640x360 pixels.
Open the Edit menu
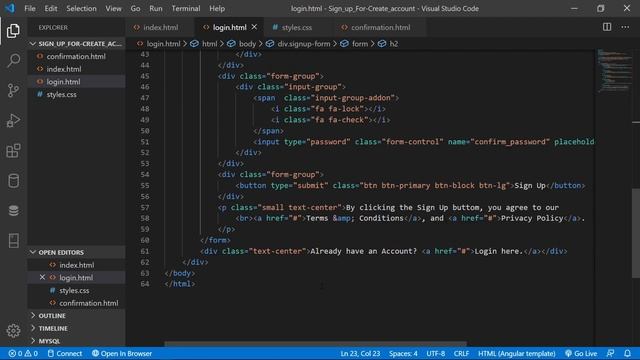coord(51,8)
